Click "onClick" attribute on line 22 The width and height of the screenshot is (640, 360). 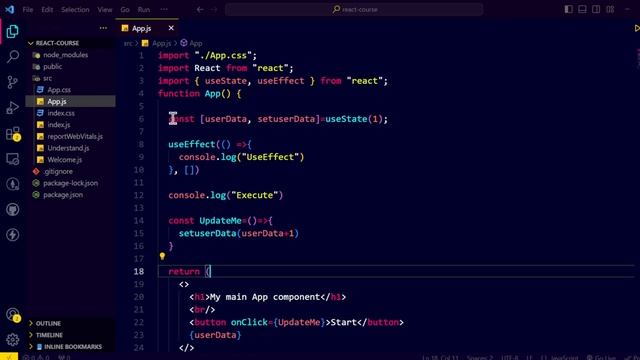click(249, 322)
